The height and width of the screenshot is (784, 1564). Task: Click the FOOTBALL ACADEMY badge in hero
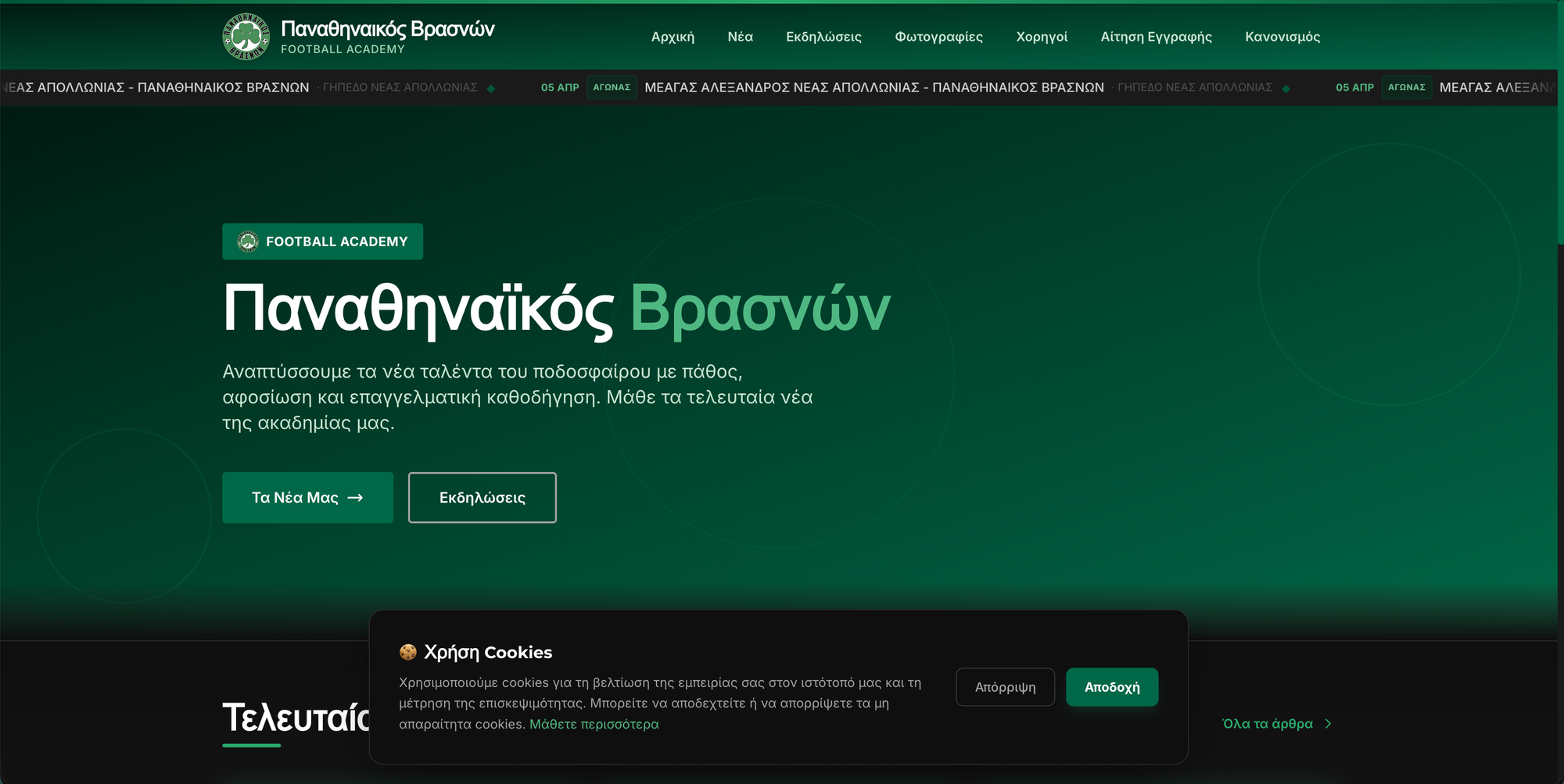pos(322,242)
